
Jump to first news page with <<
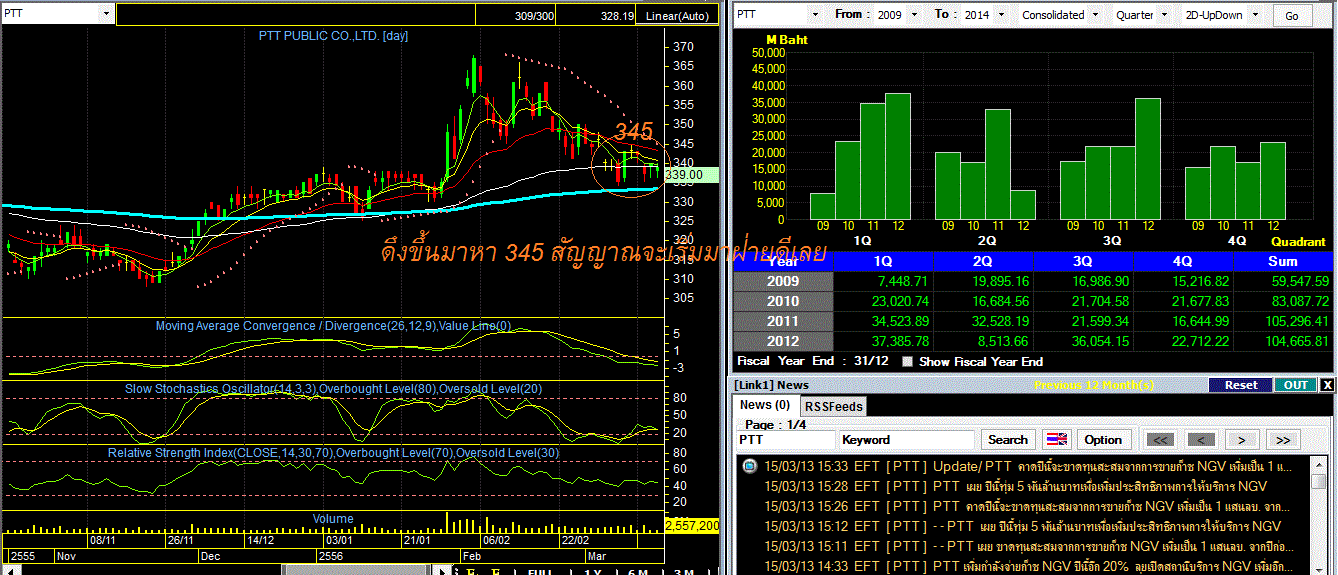pyautogui.click(x=1160, y=439)
